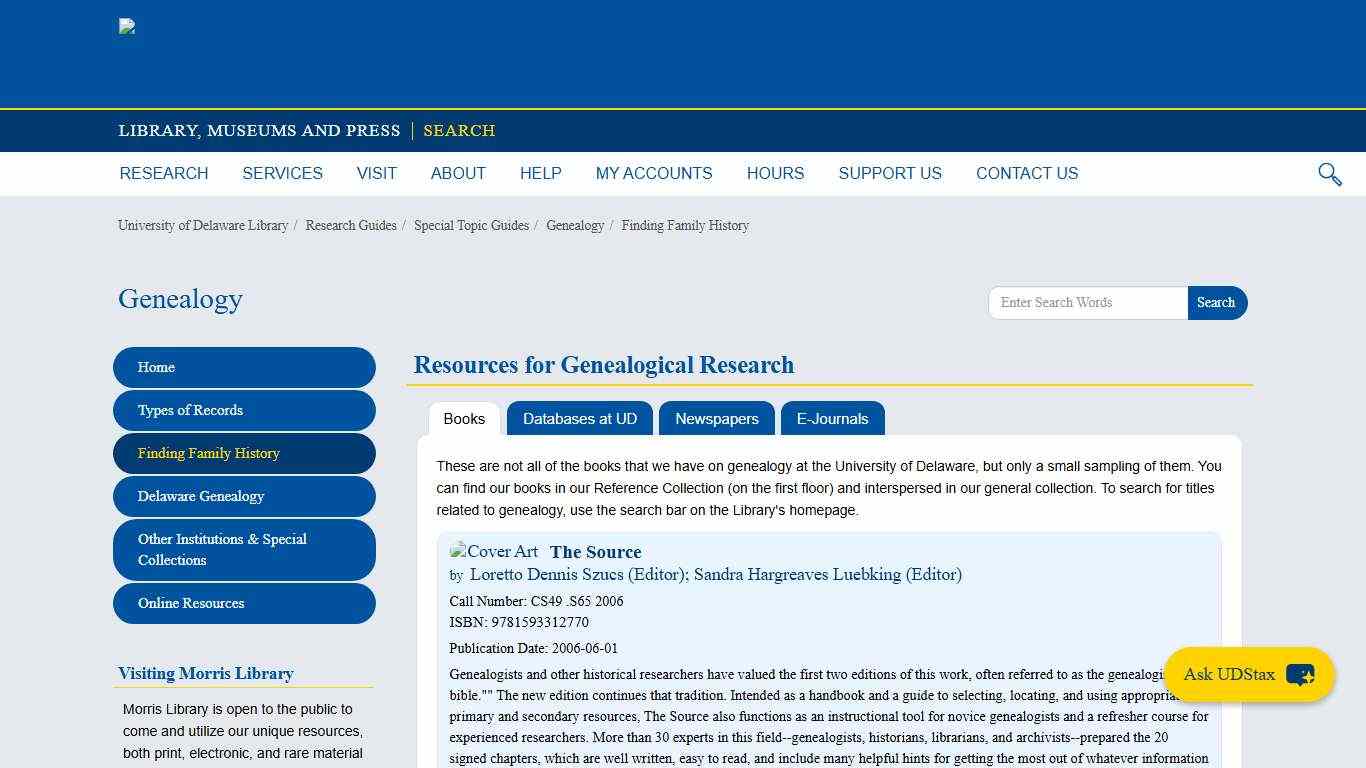The width and height of the screenshot is (1366, 768).
Task: Switch to the Databases at UD tab
Action: pyautogui.click(x=580, y=418)
